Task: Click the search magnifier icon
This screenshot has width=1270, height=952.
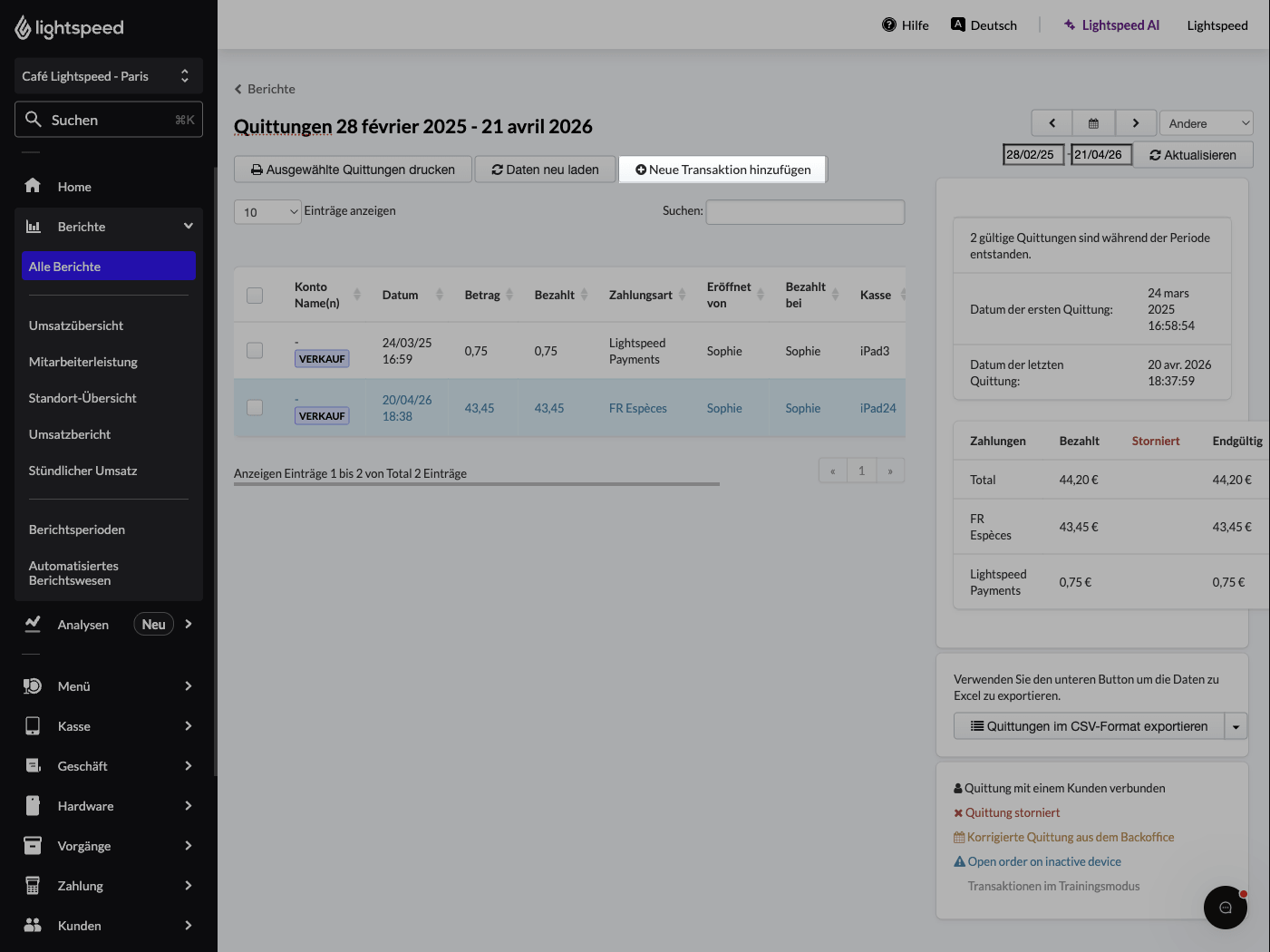Action: 34,119
